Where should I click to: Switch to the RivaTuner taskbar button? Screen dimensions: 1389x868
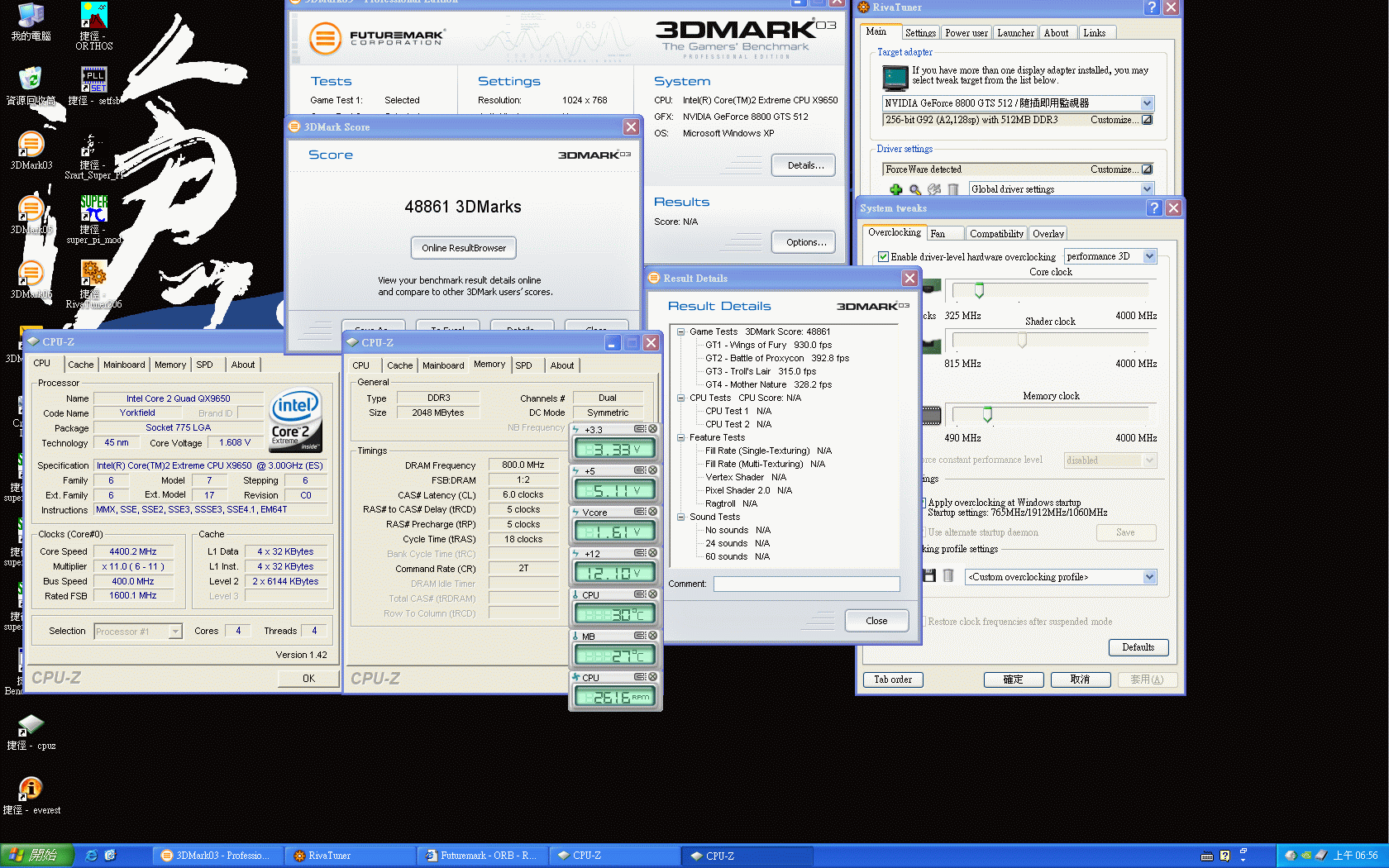[350, 856]
